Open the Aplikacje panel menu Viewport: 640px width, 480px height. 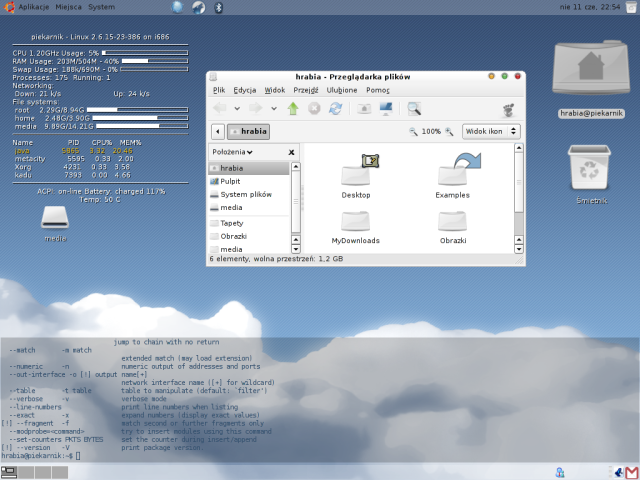point(33,7)
